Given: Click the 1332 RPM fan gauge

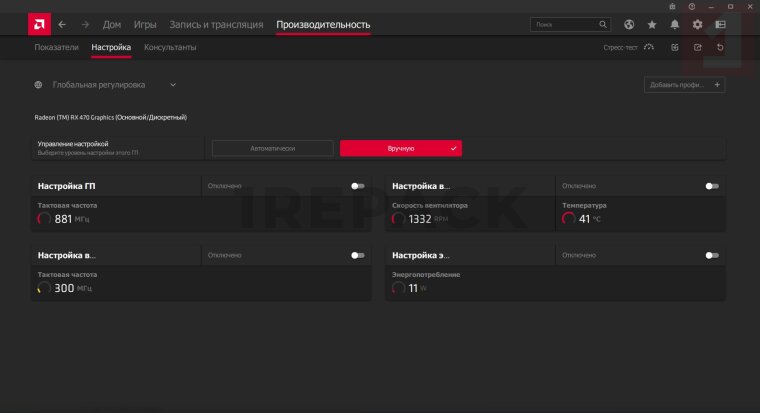Looking at the screenshot, I should (398, 219).
